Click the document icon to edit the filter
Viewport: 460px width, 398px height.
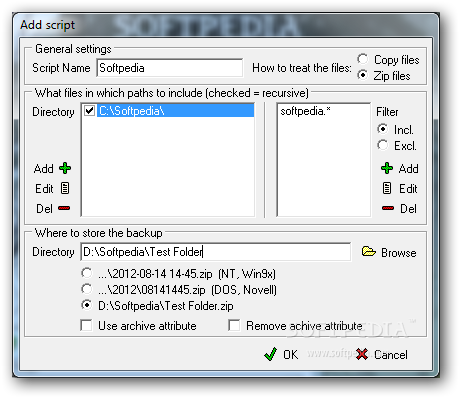(x=387, y=188)
